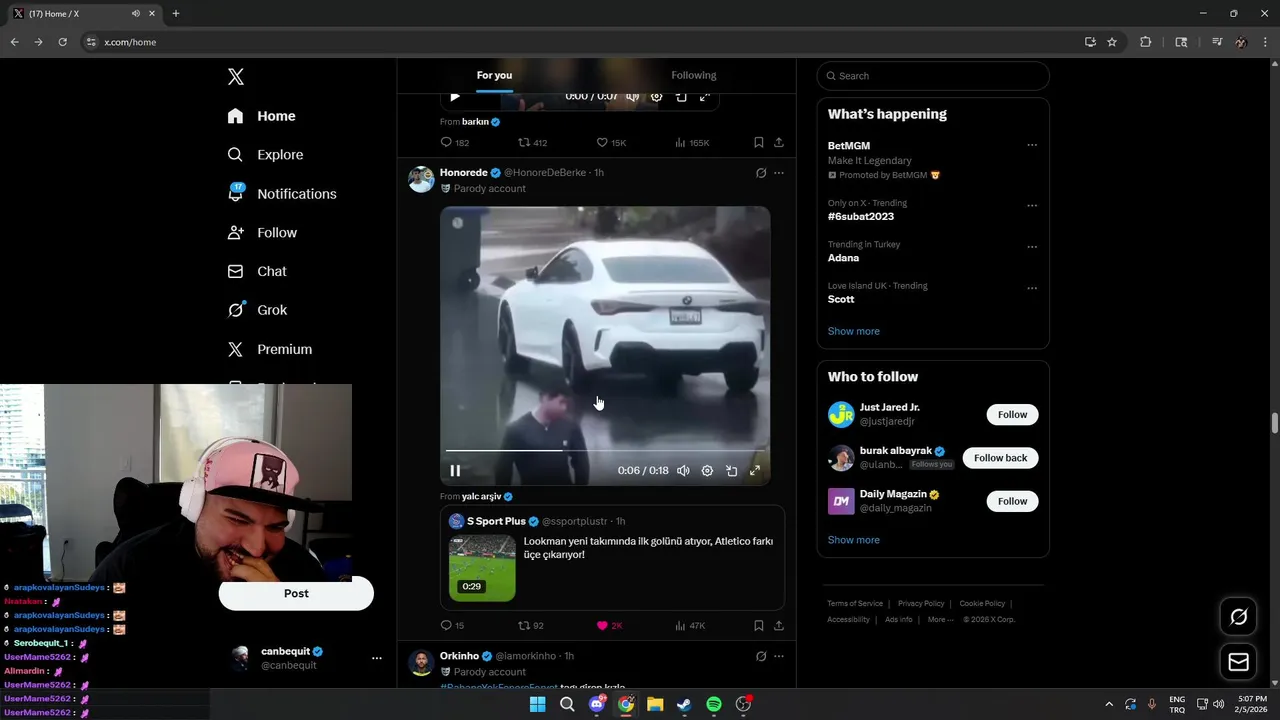Expand the footer More link
The image size is (1280, 720).
939,619
